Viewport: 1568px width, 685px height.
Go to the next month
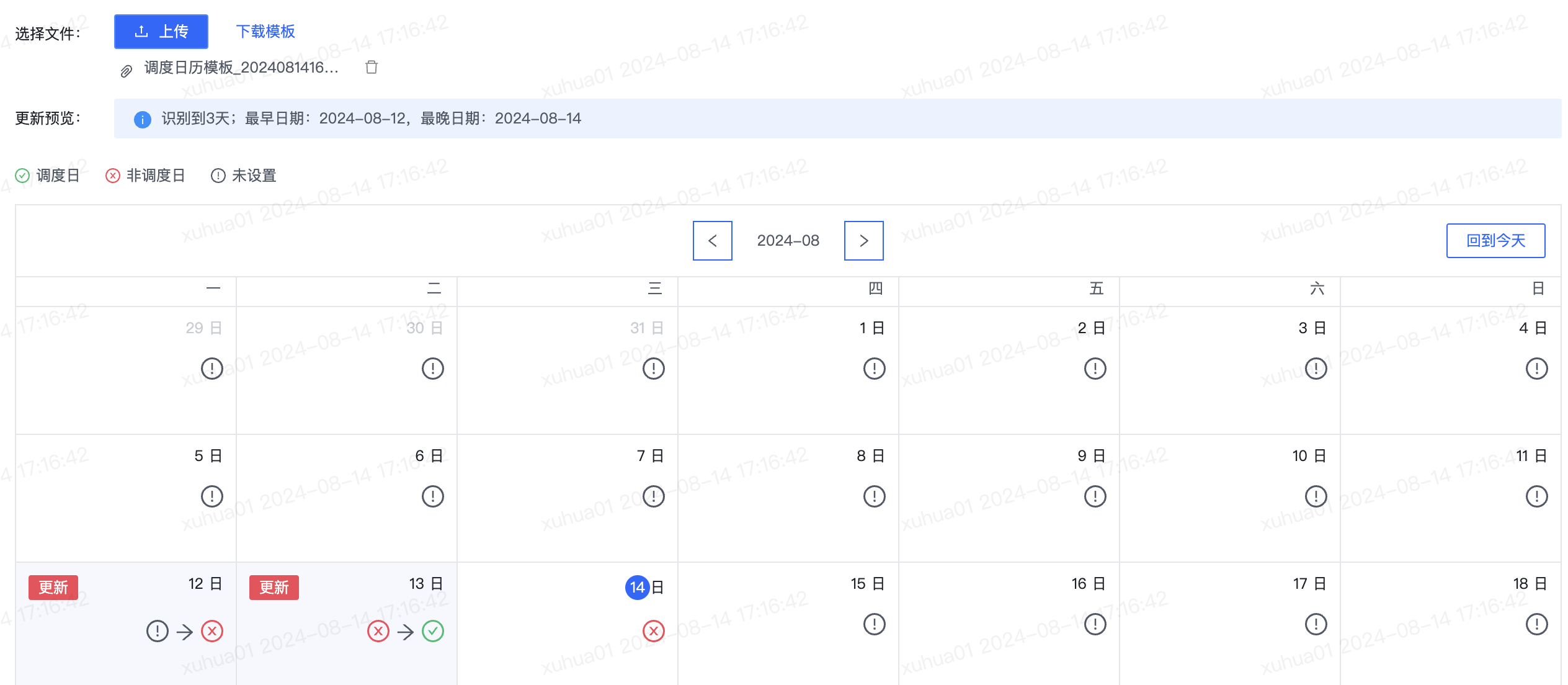863,241
